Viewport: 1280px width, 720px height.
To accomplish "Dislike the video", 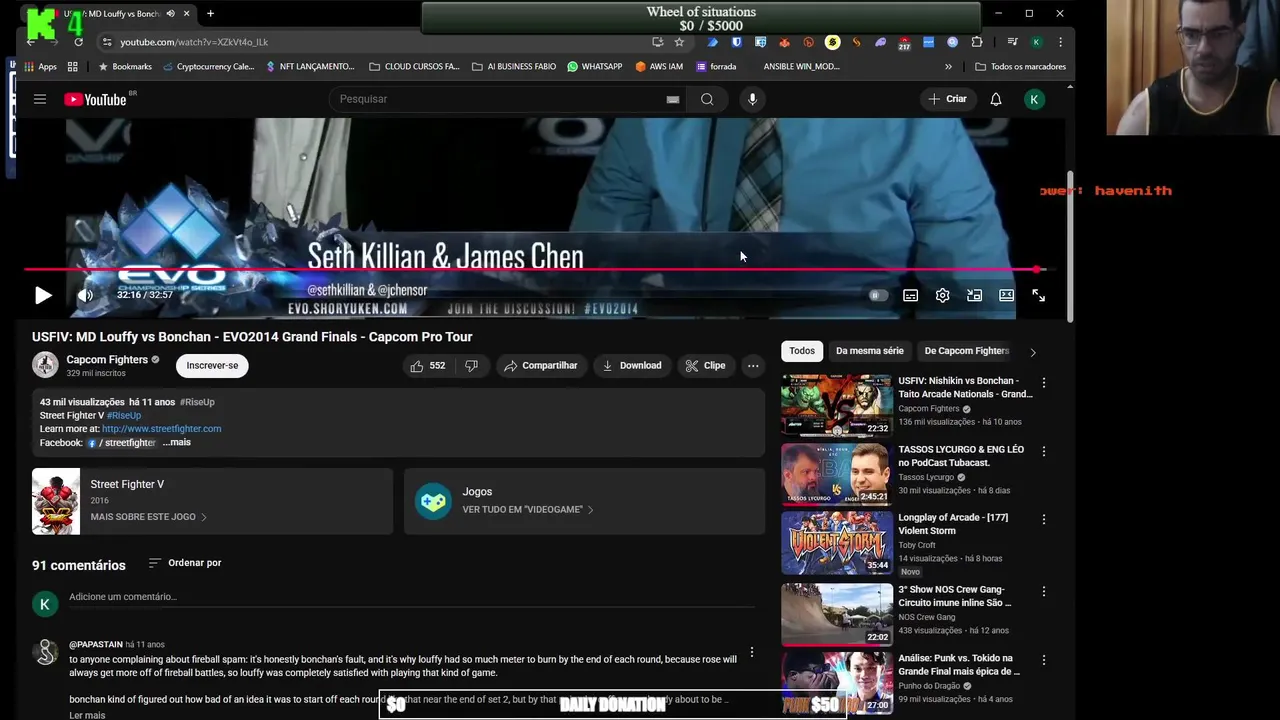I will tap(471, 366).
